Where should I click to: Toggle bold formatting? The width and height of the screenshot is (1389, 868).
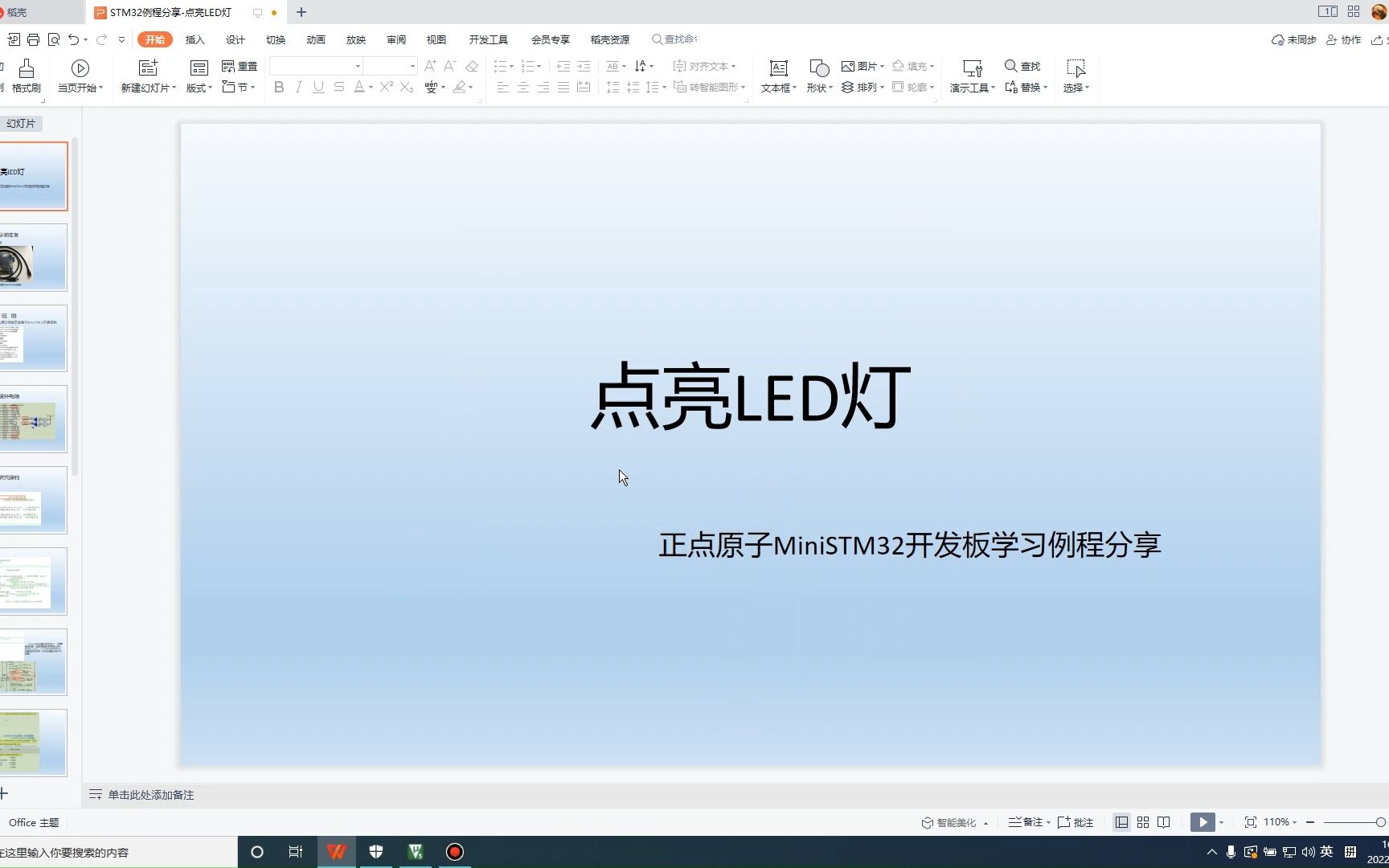(278, 87)
